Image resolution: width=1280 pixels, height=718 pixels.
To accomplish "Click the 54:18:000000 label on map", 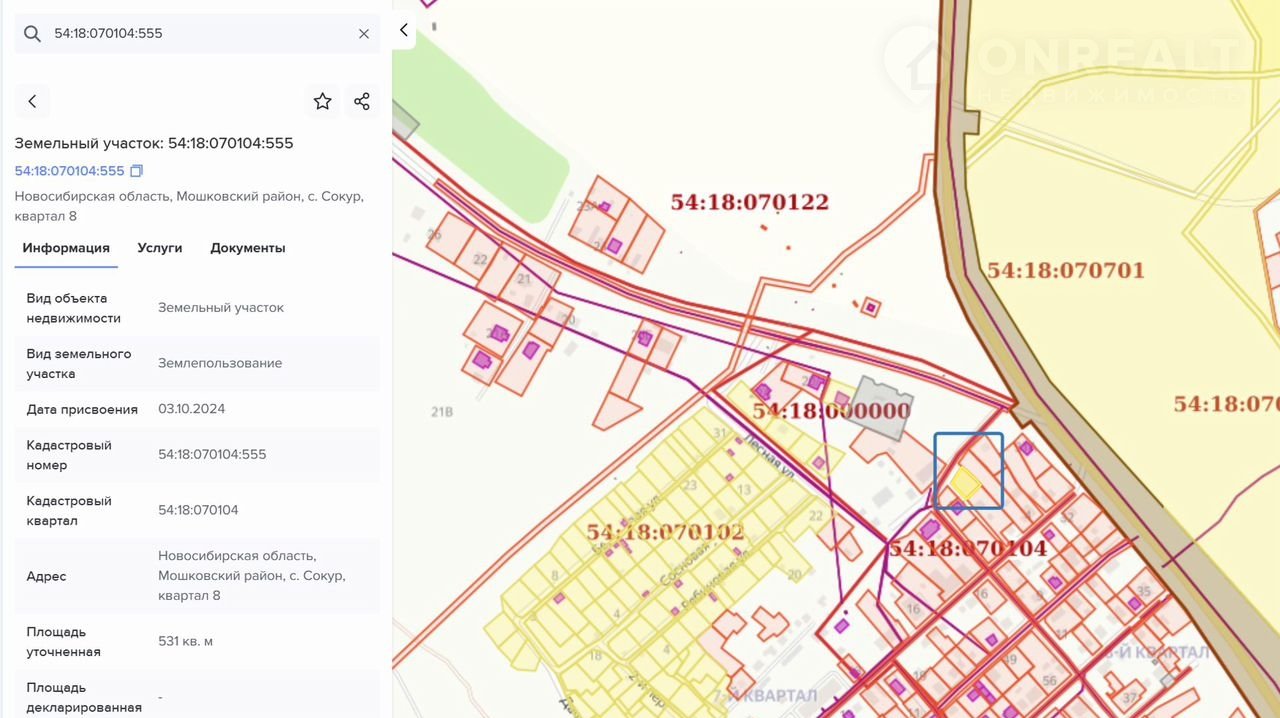I will coord(831,411).
